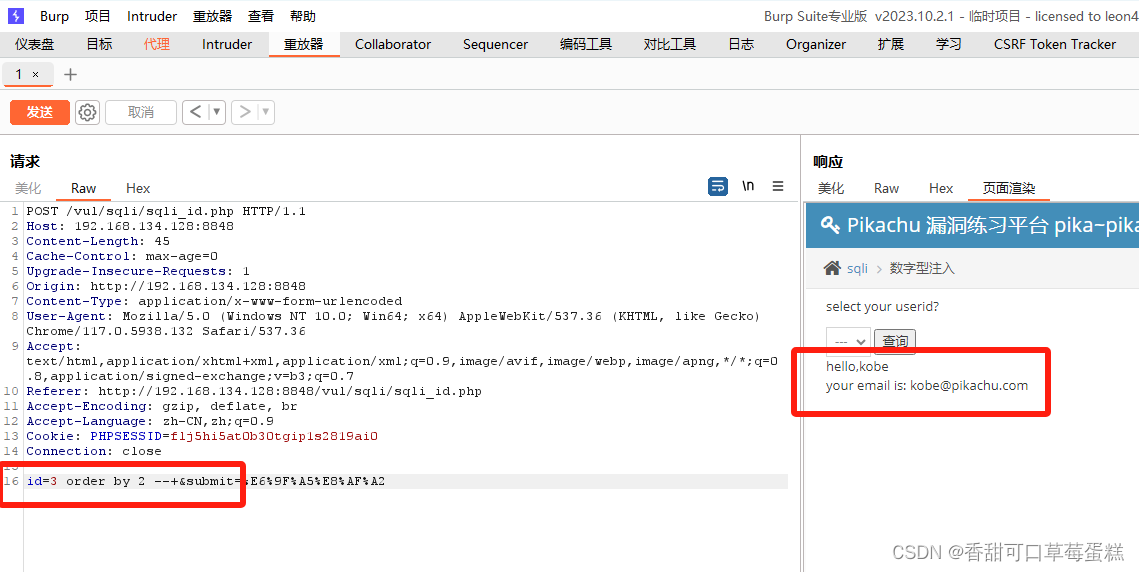
Task: Click the Content-Type header line
Action: click(214, 301)
